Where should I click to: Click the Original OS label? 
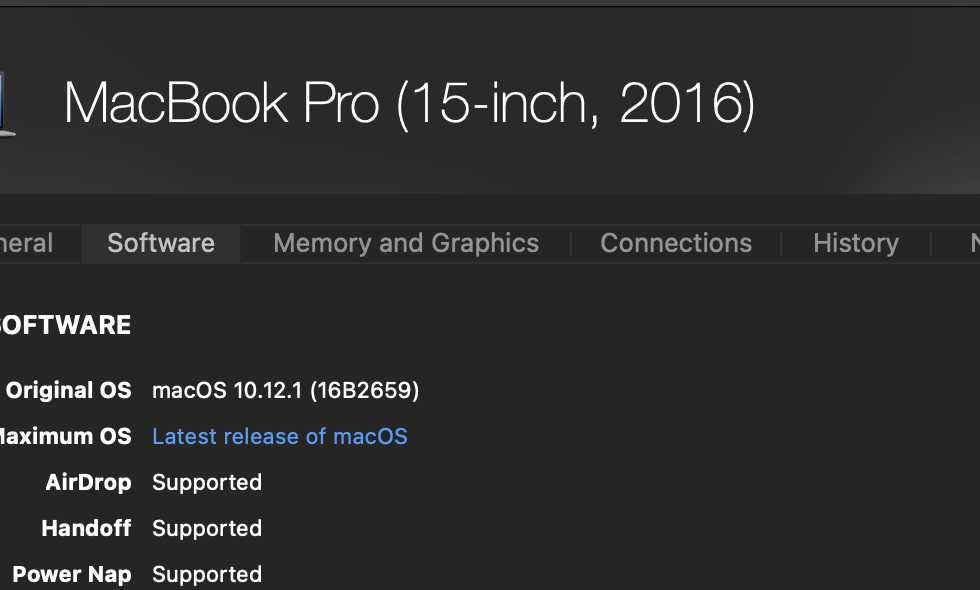click(x=68, y=390)
